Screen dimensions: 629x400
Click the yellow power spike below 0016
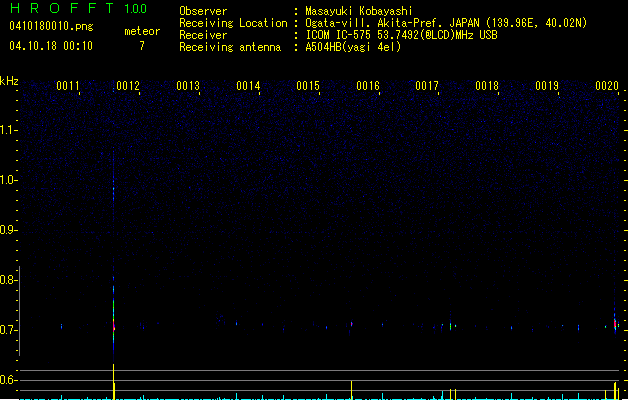351,390
